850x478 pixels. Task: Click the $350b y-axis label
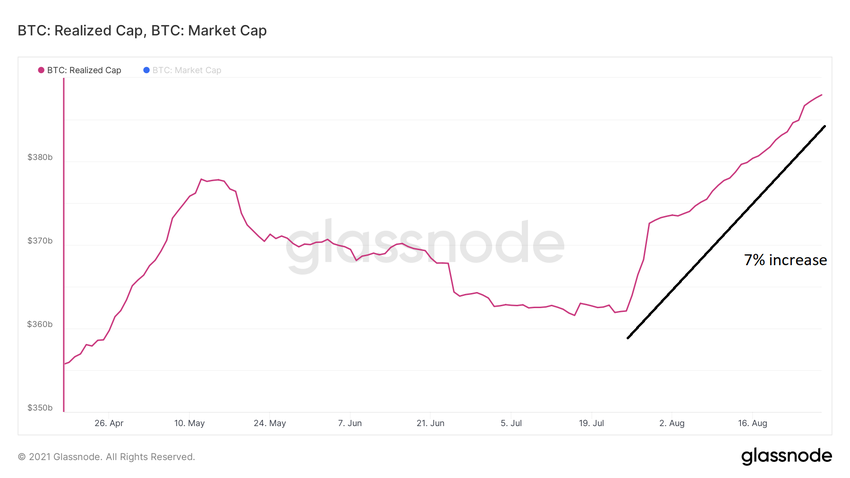(x=38, y=409)
